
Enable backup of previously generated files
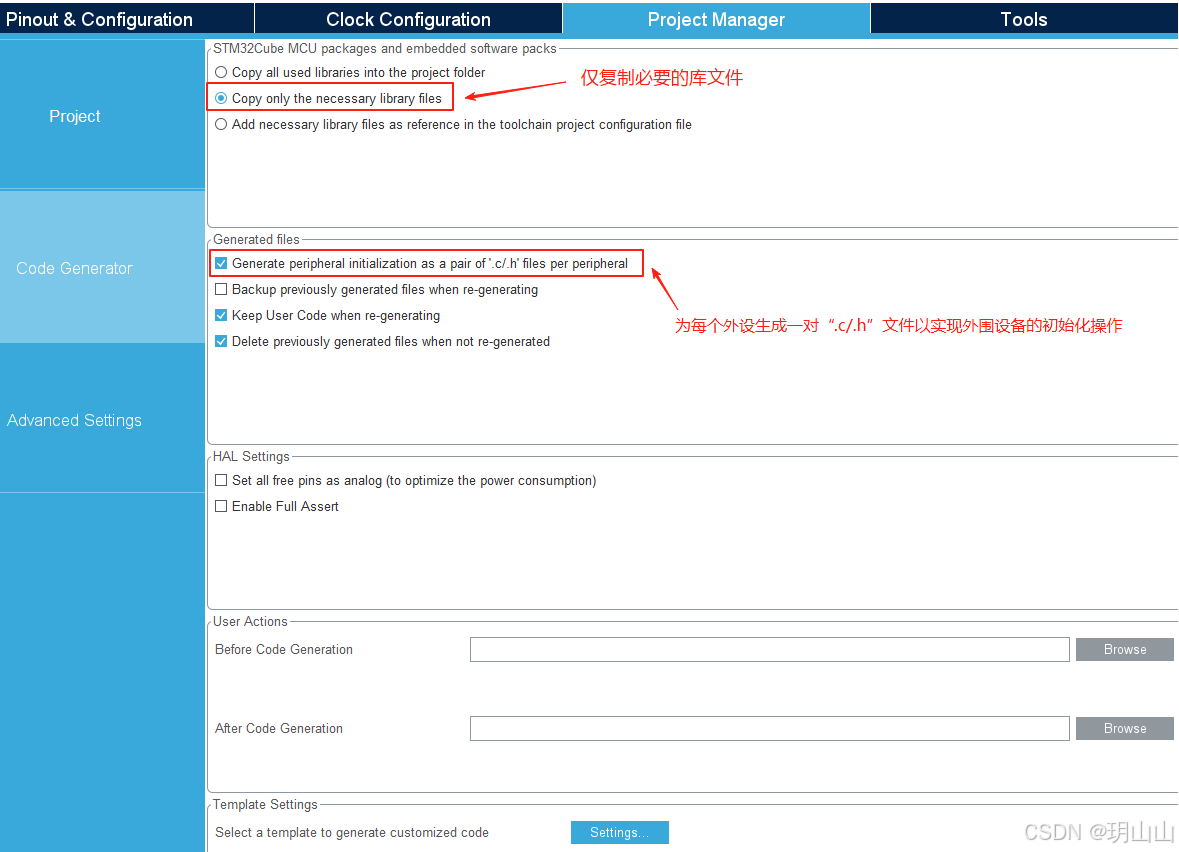[x=221, y=289]
